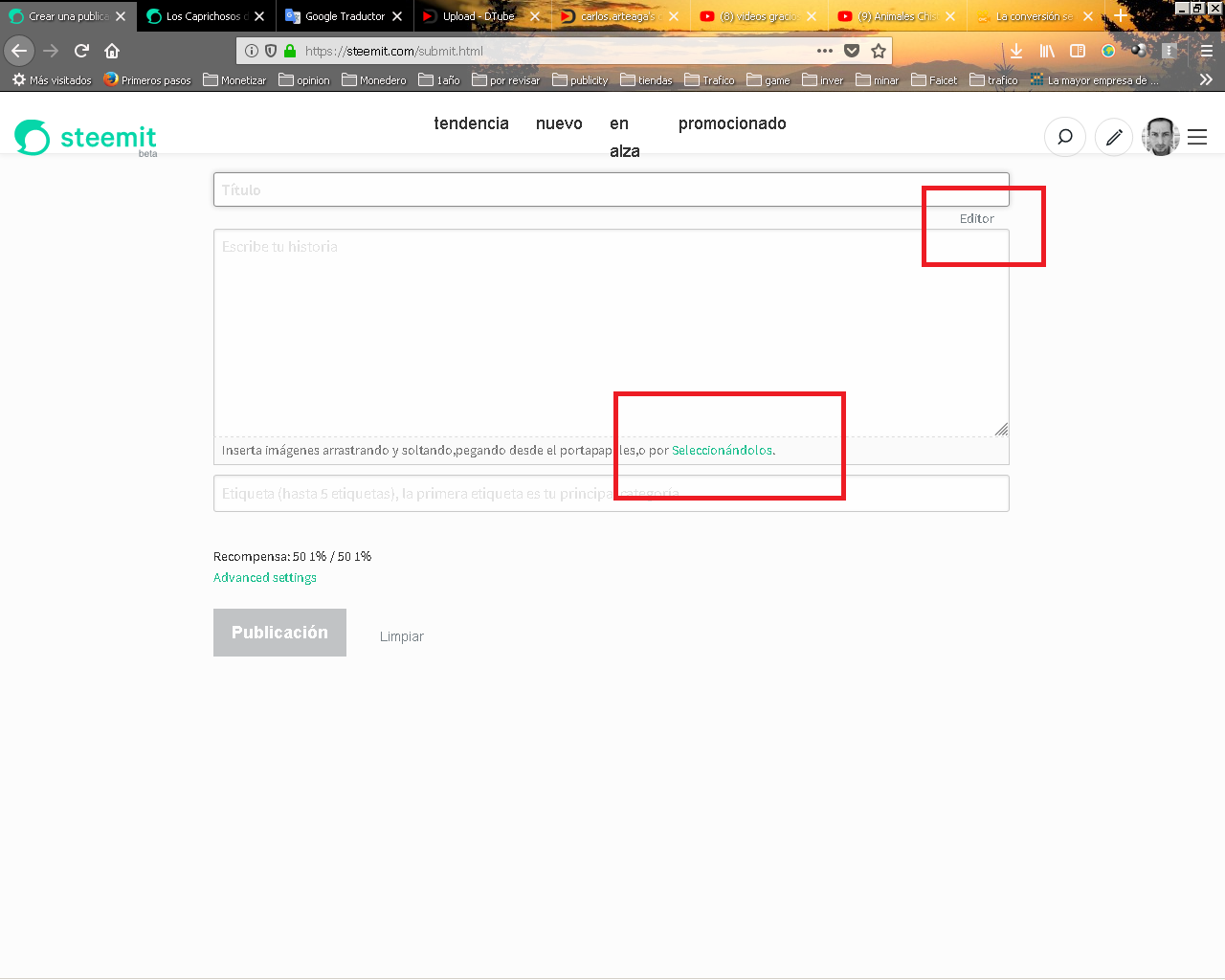Open the 'en alza' navigation item
The width and height of the screenshot is (1225, 980).
[x=624, y=137]
